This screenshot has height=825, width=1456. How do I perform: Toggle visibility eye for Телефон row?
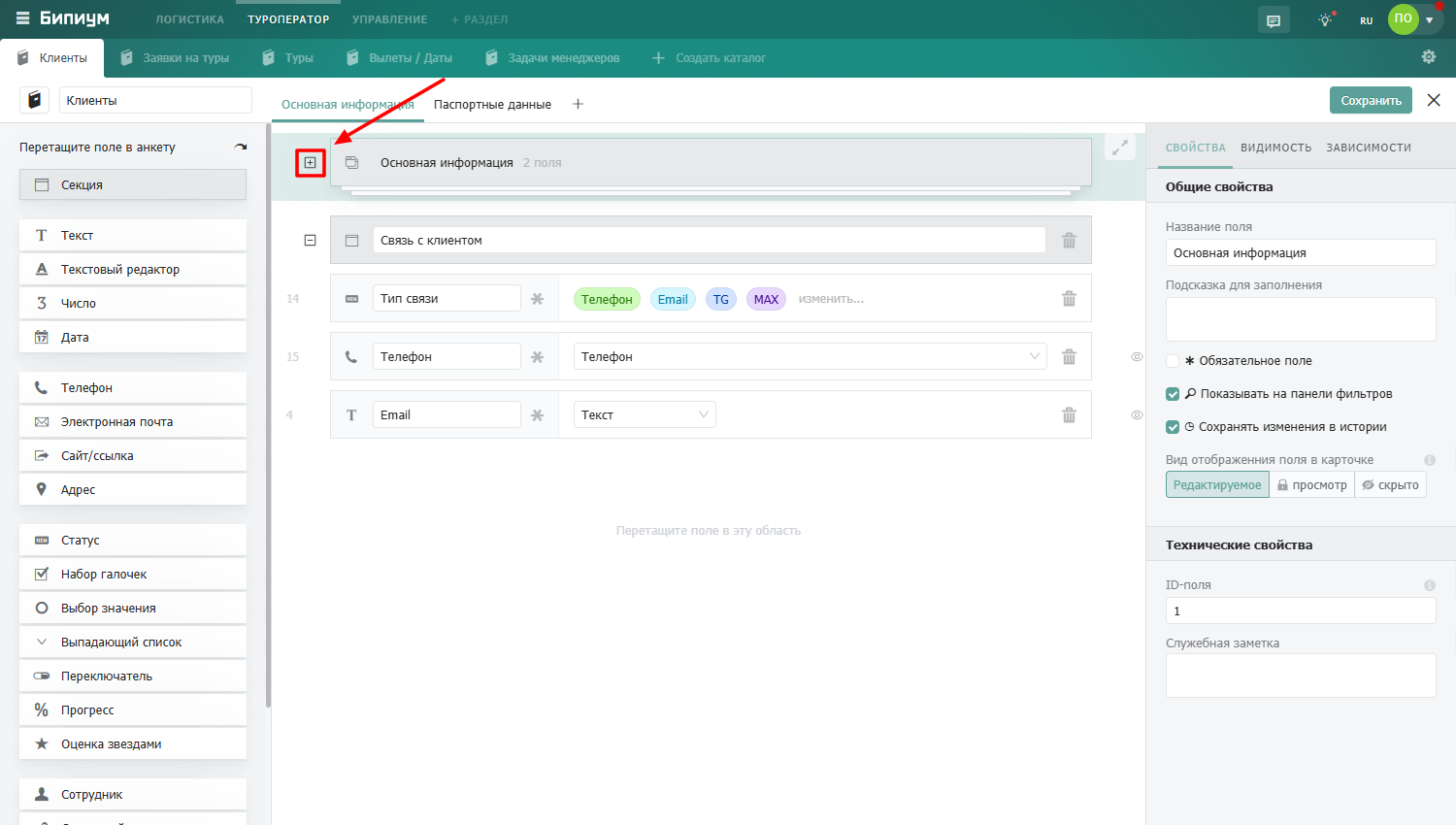(1137, 356)
